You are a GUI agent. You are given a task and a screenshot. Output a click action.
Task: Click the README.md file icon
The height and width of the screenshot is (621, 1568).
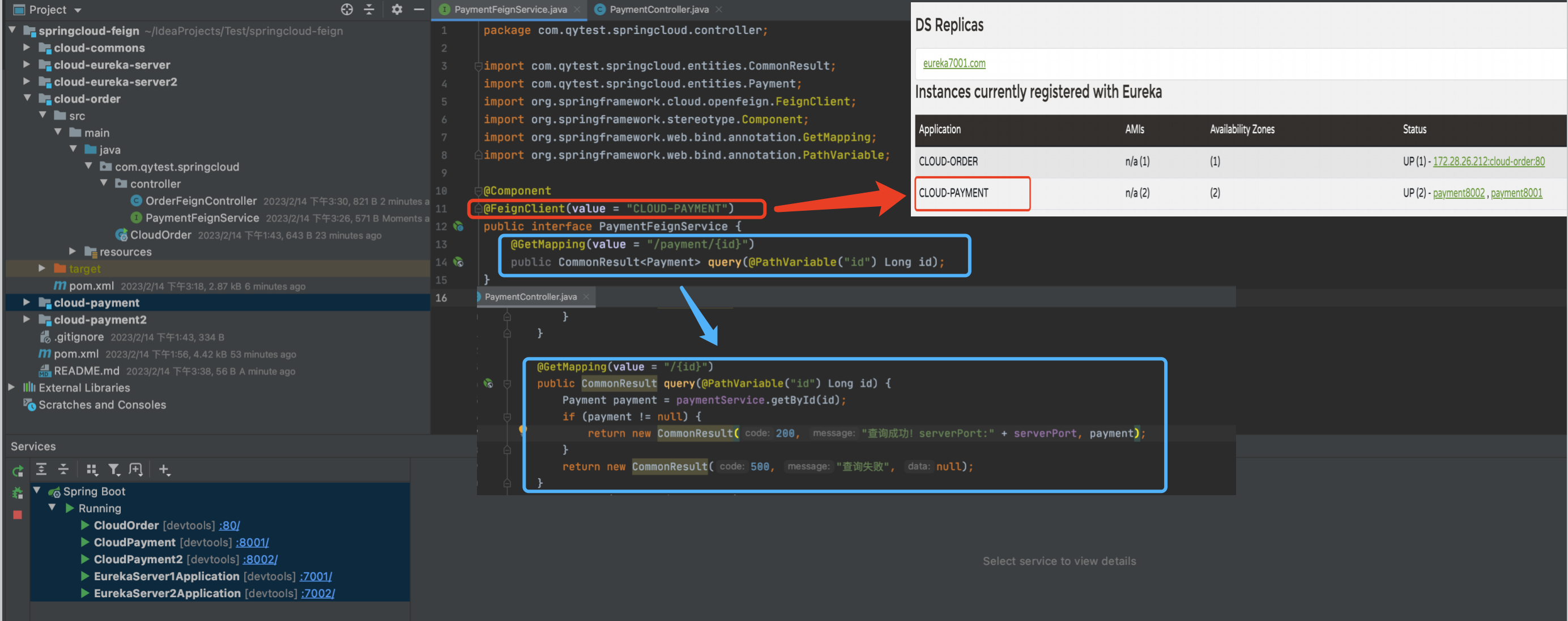(x=44, y=371)
